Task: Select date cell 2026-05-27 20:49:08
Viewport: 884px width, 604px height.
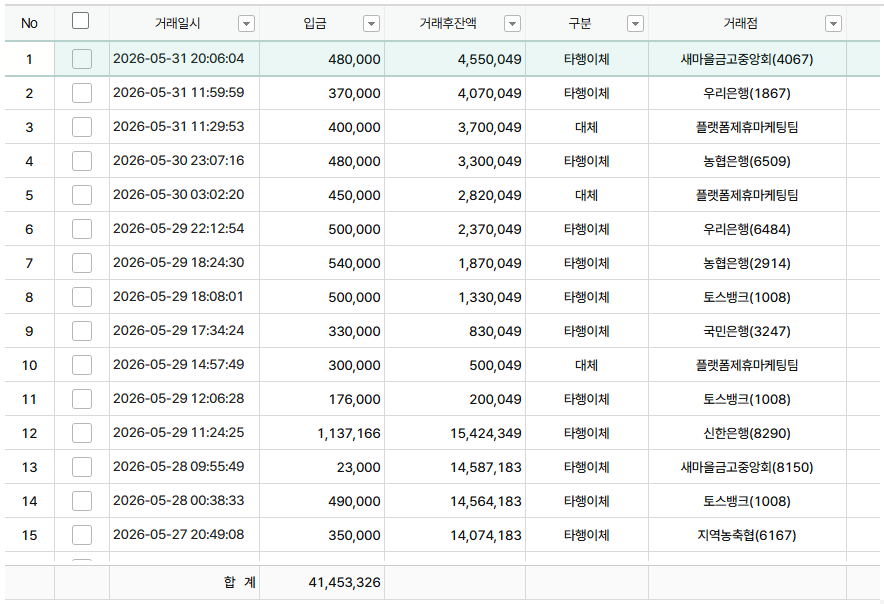Action: coord(179,535)
